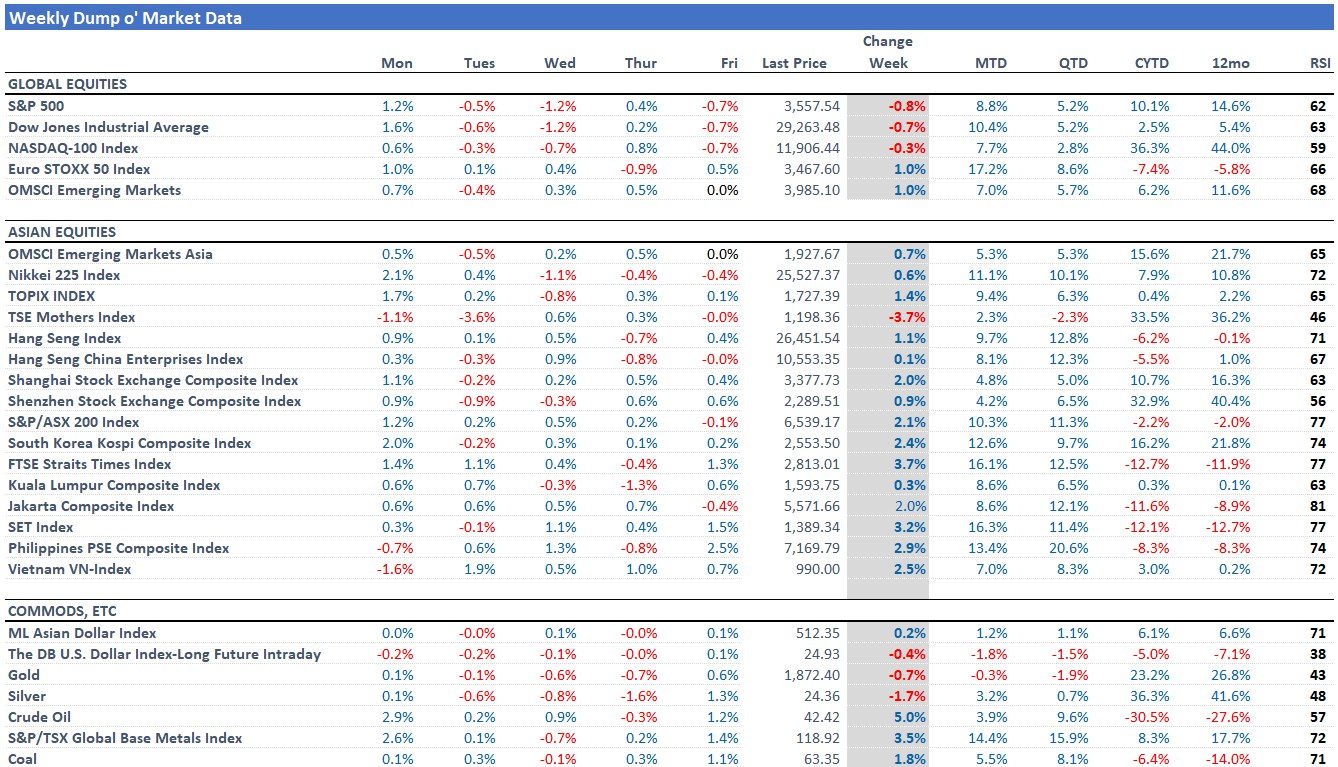
Task: Click the 'Dow Jones Industrial Average' row label
Action: pyautogui.click(x=108, y=127)
